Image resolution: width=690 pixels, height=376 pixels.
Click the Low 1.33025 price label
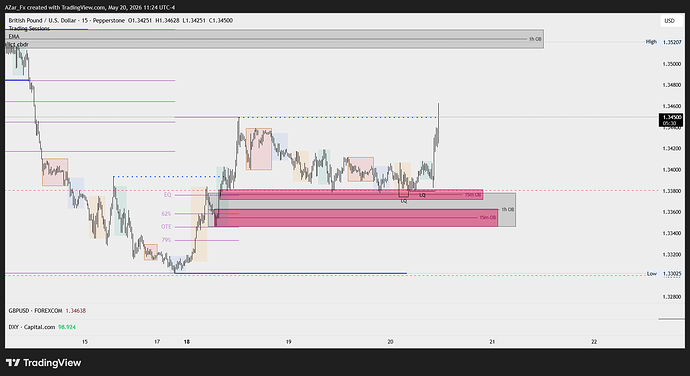point(664,274)
